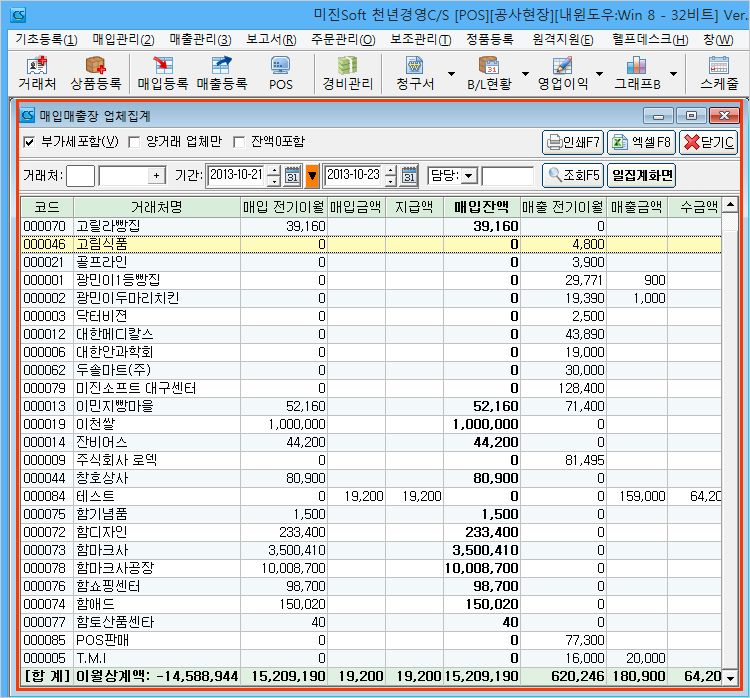Click the 거래처 code input field
Screen dimensions: 750x698
click(80, 176)
